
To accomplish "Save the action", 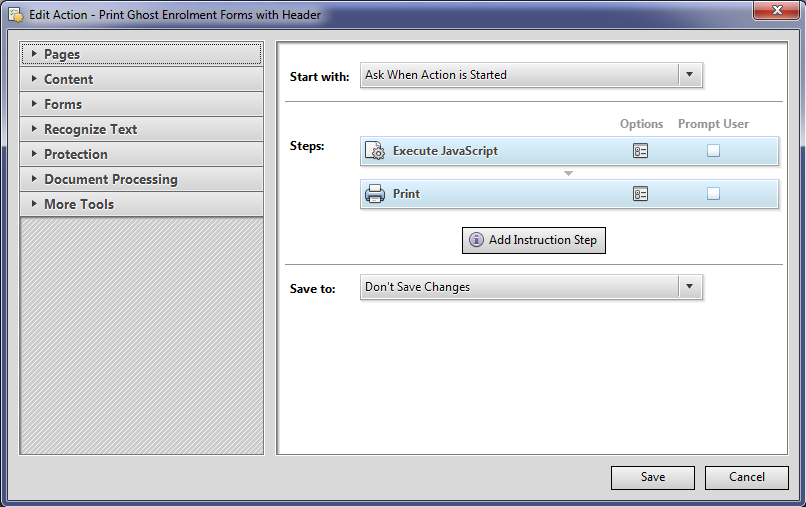I will pos(653,478).
